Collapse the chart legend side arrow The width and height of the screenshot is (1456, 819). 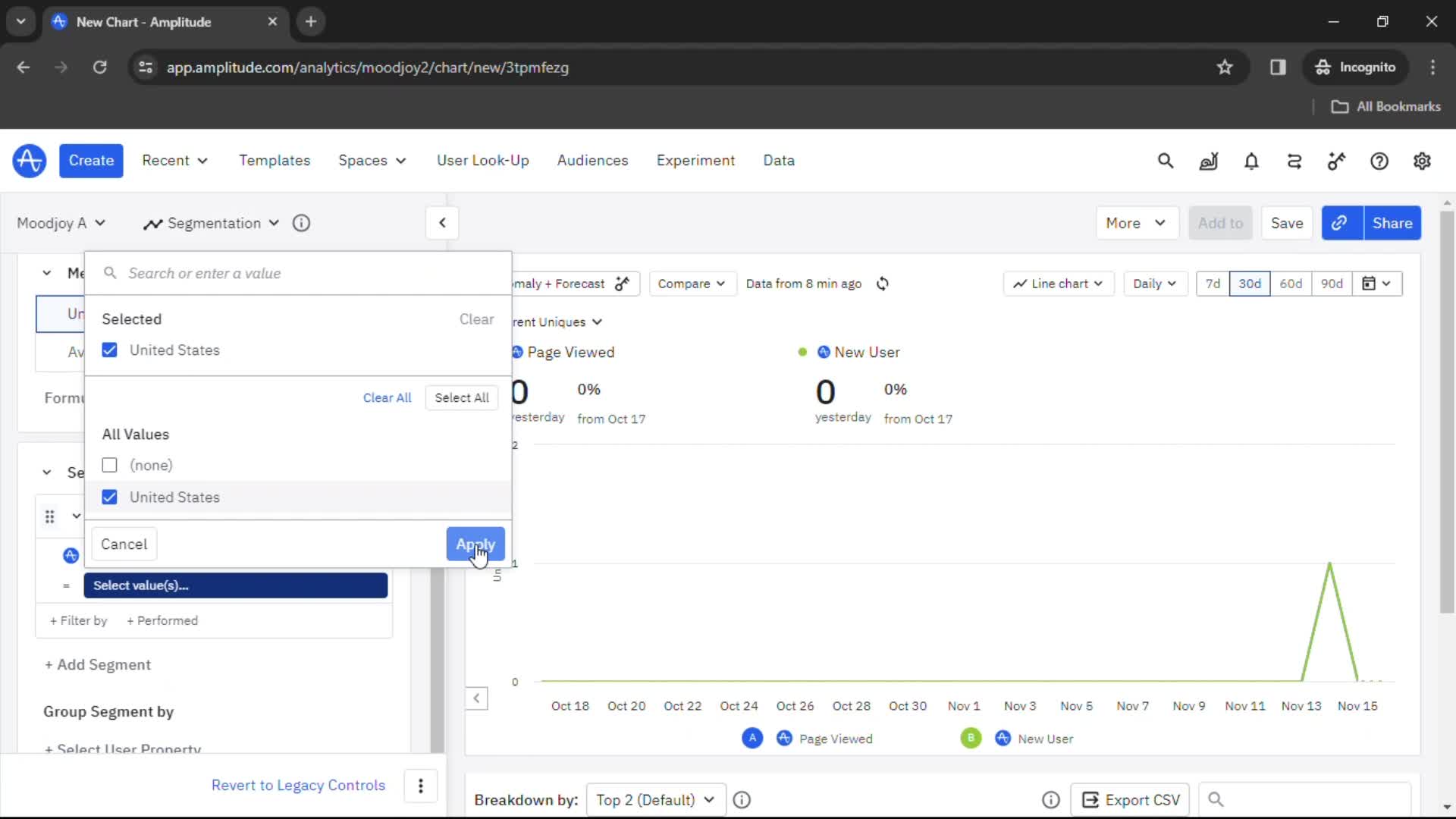476,698
